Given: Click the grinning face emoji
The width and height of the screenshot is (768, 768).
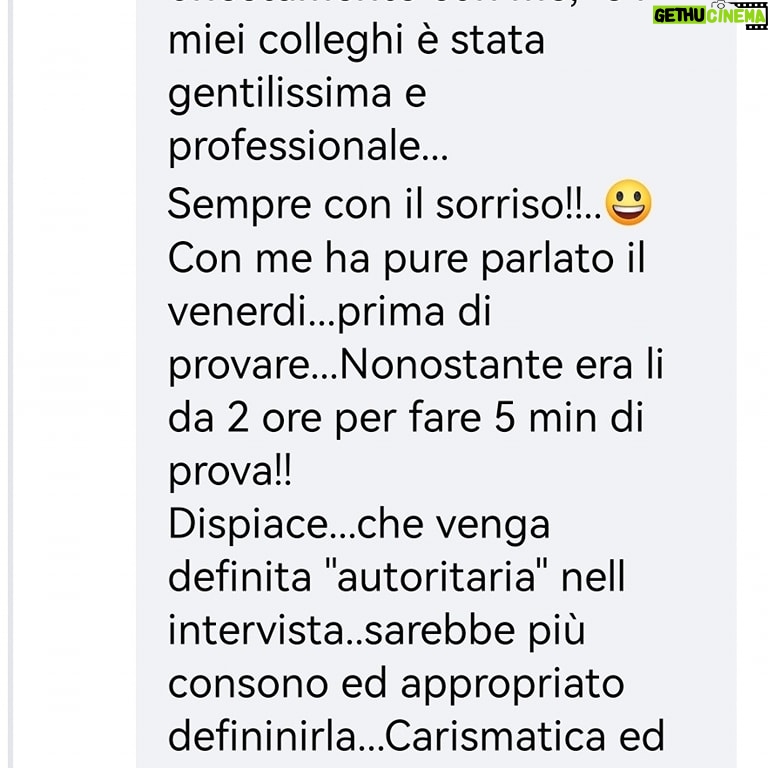Looking at the screenshot, I should click(628, 203).
